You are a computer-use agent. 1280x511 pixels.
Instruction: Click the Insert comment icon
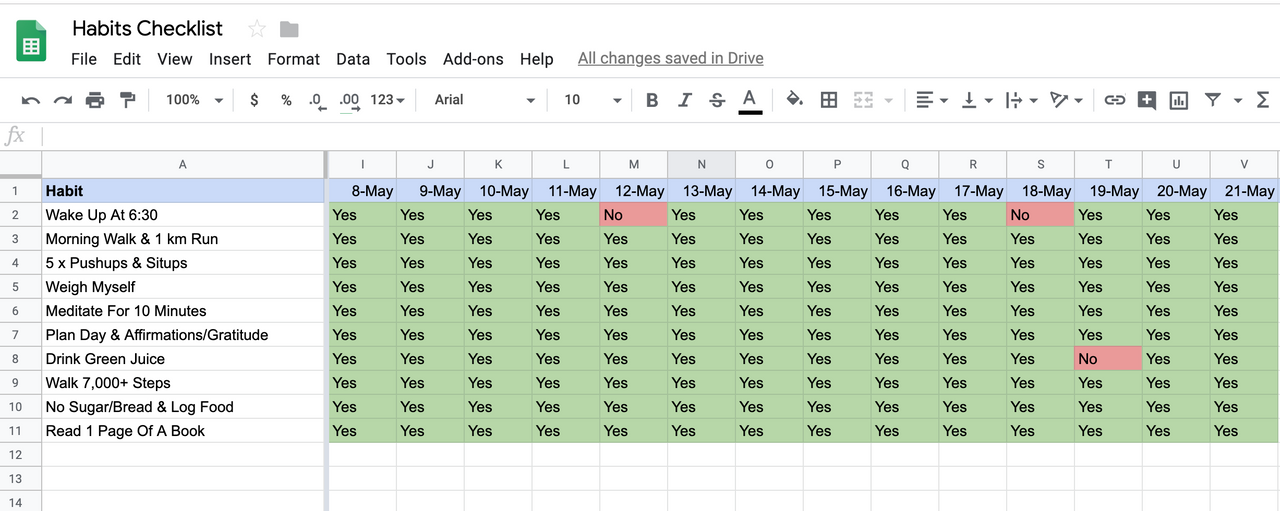[x=1147, y=100]
